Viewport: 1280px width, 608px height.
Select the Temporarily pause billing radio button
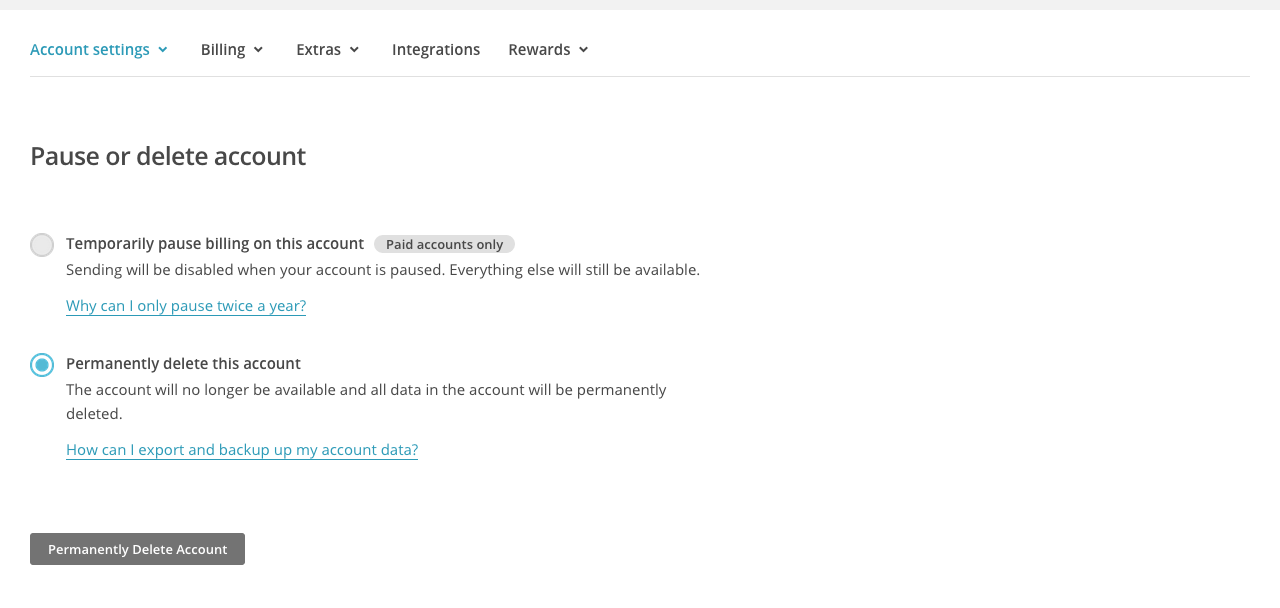point(42,245)
